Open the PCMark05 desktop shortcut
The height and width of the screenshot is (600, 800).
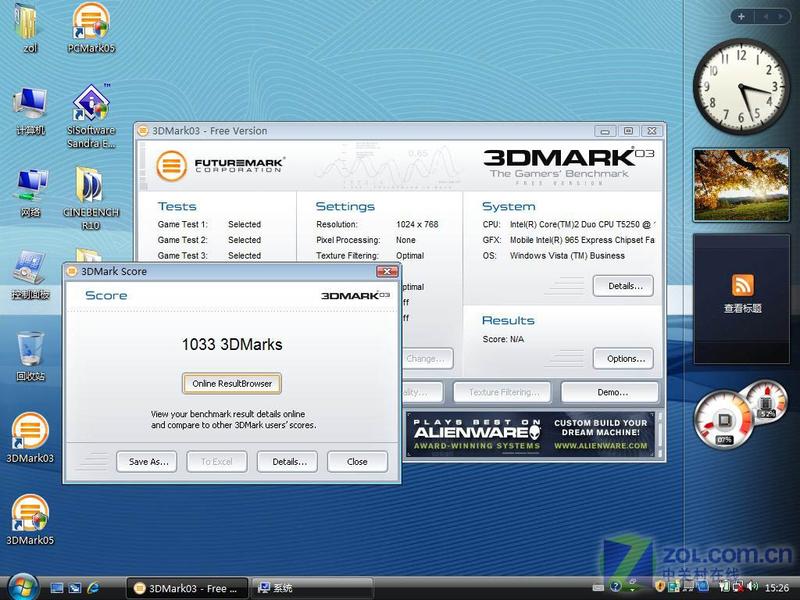(x=91, y=27)
